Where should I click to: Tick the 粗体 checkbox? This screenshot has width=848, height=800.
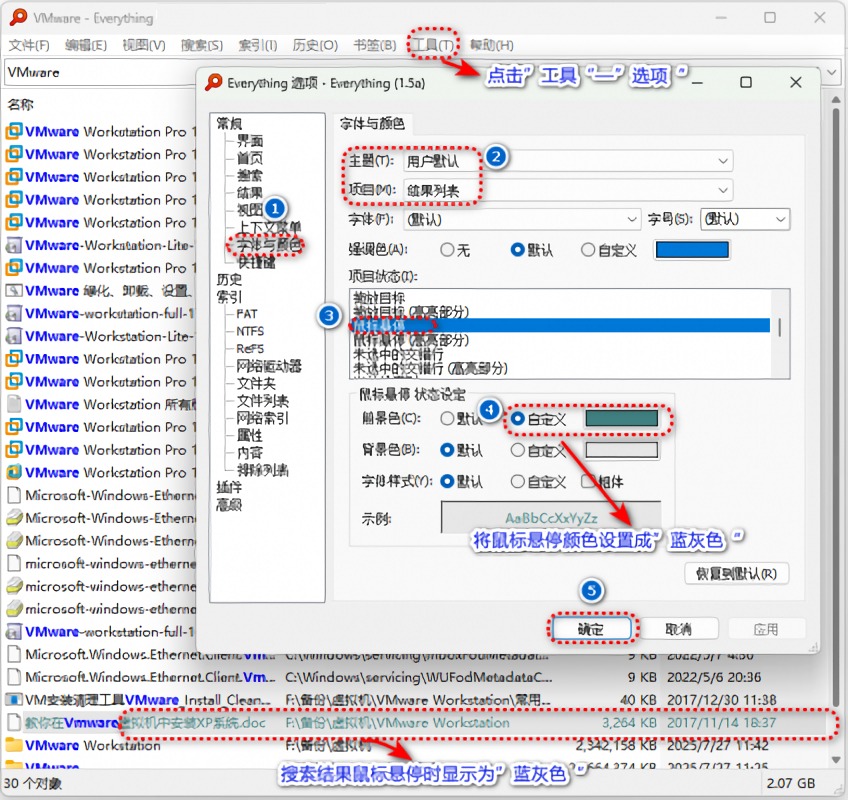pyautogui.click(x=588, y=481)
